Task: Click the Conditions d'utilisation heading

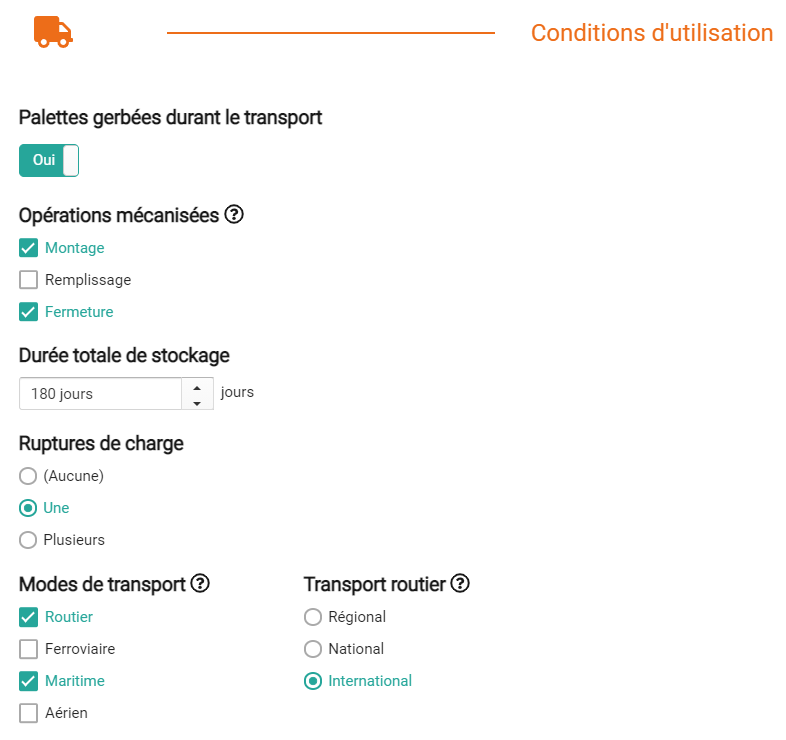Action: (651, 33)
